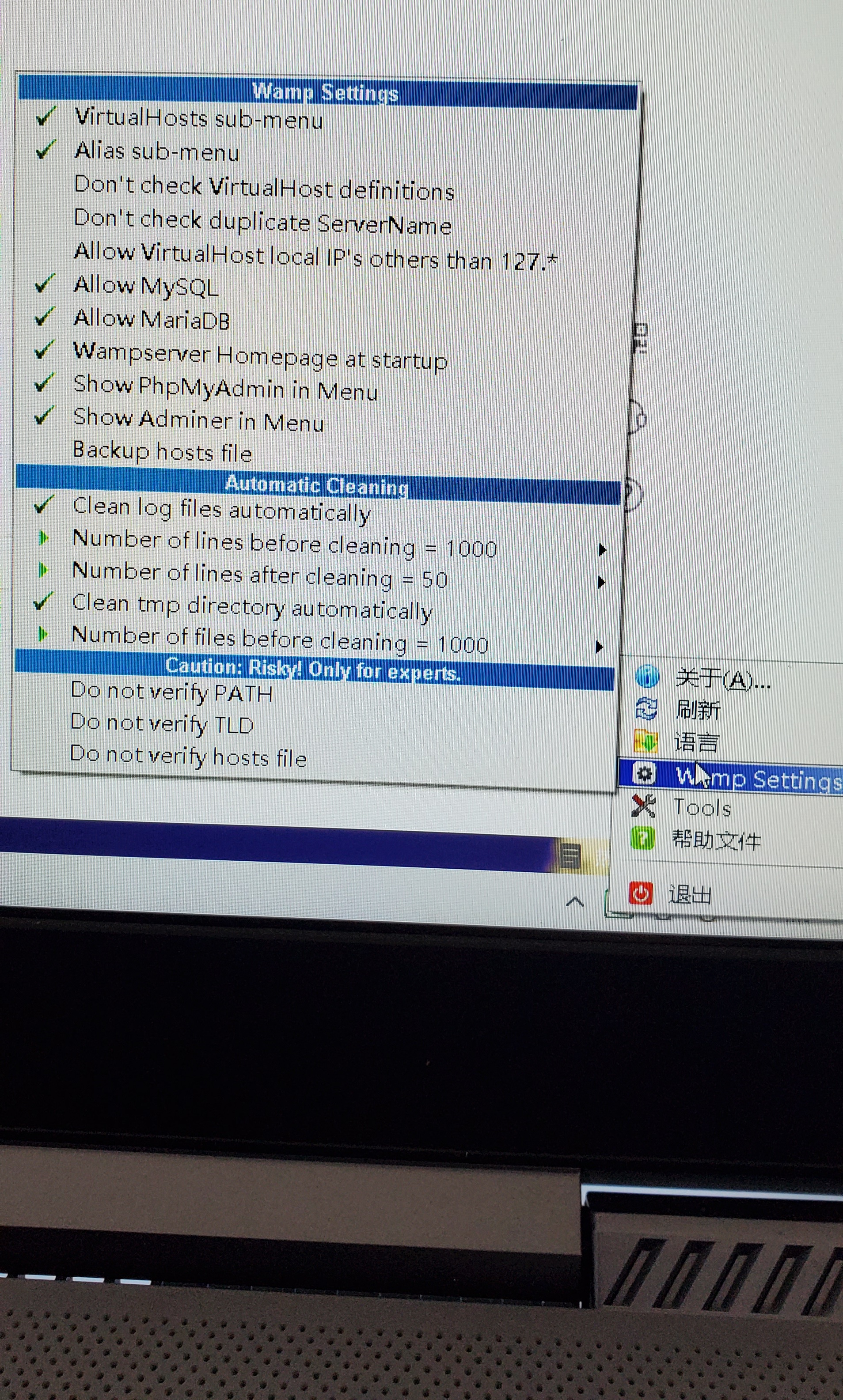The width and height of the screenshot is (843, 1400).
Task: Click the Refresh arrows icon
Action: (646, 708)
